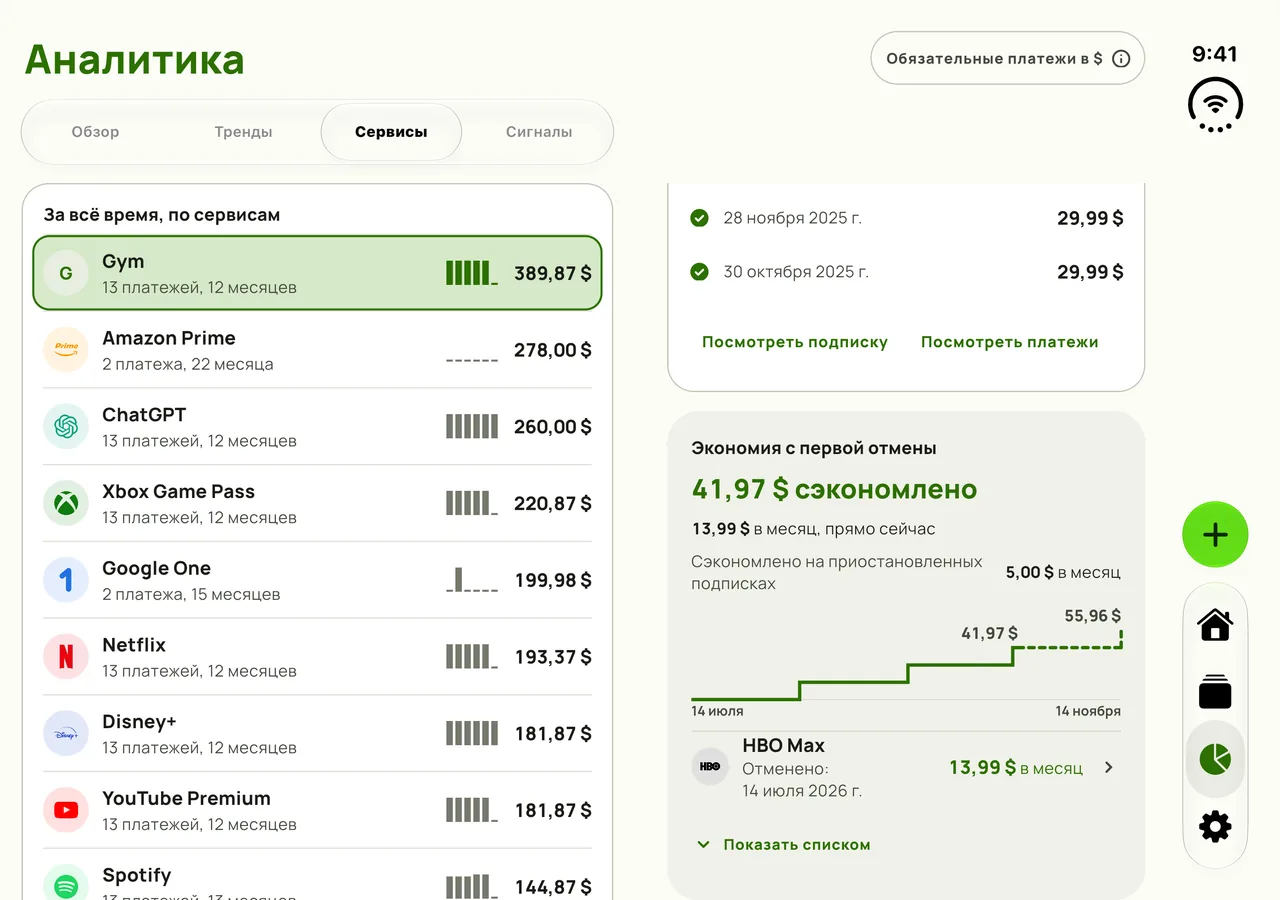The width and height of the screenshot is (1280, 900).
Task: Click the Xbox Game Pass logo
Action: click(x=66, y=503)
